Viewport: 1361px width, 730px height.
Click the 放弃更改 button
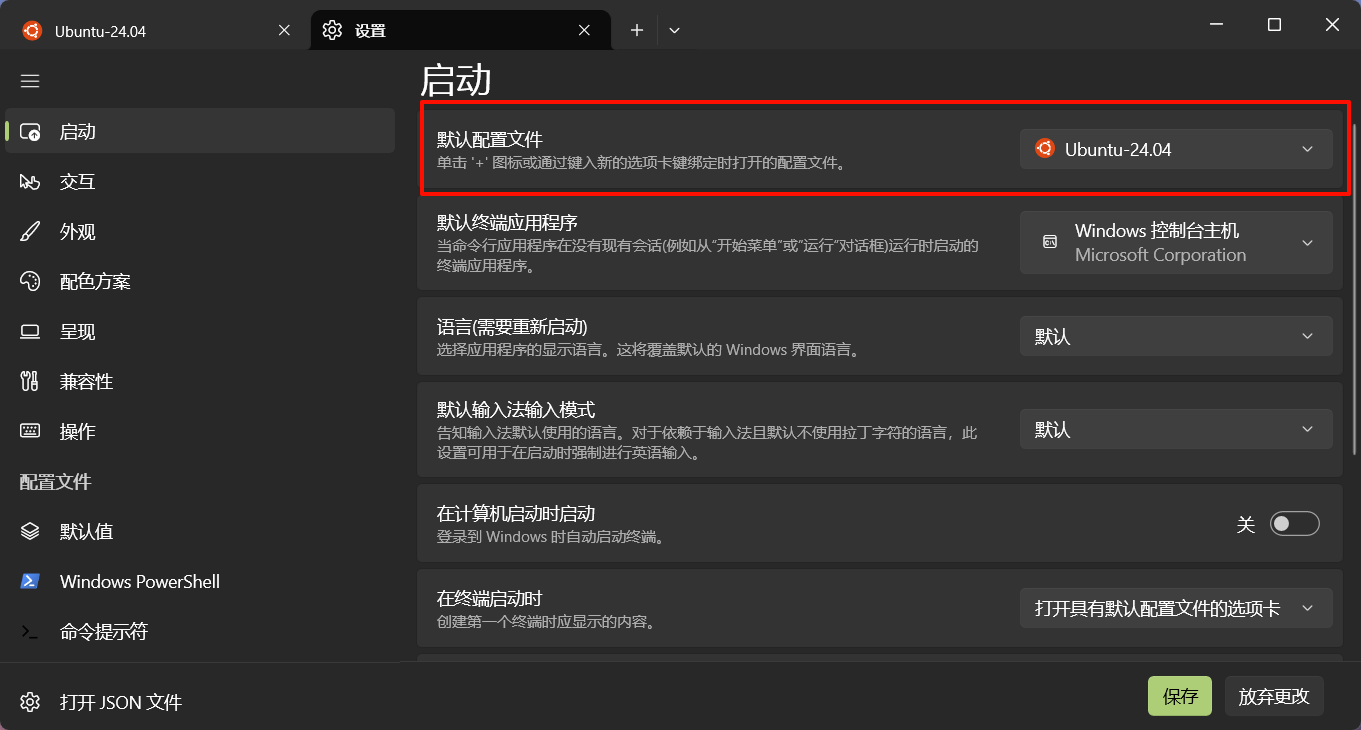pos(1273,697)
